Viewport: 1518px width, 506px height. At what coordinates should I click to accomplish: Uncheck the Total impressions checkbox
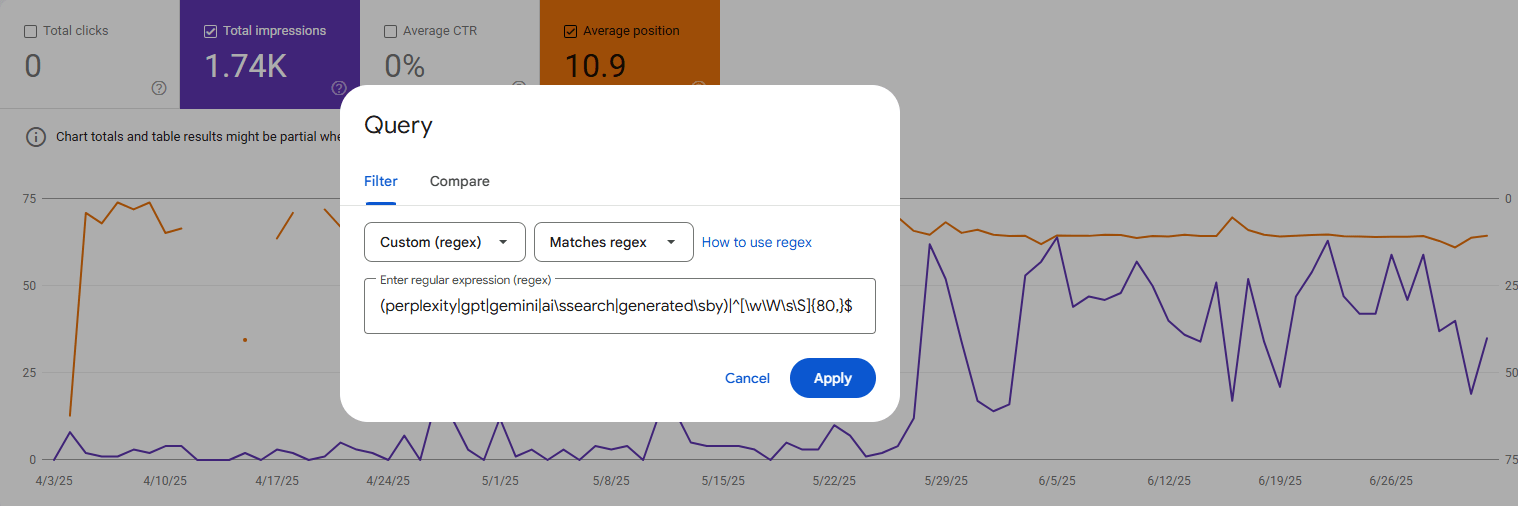(210, 31)
